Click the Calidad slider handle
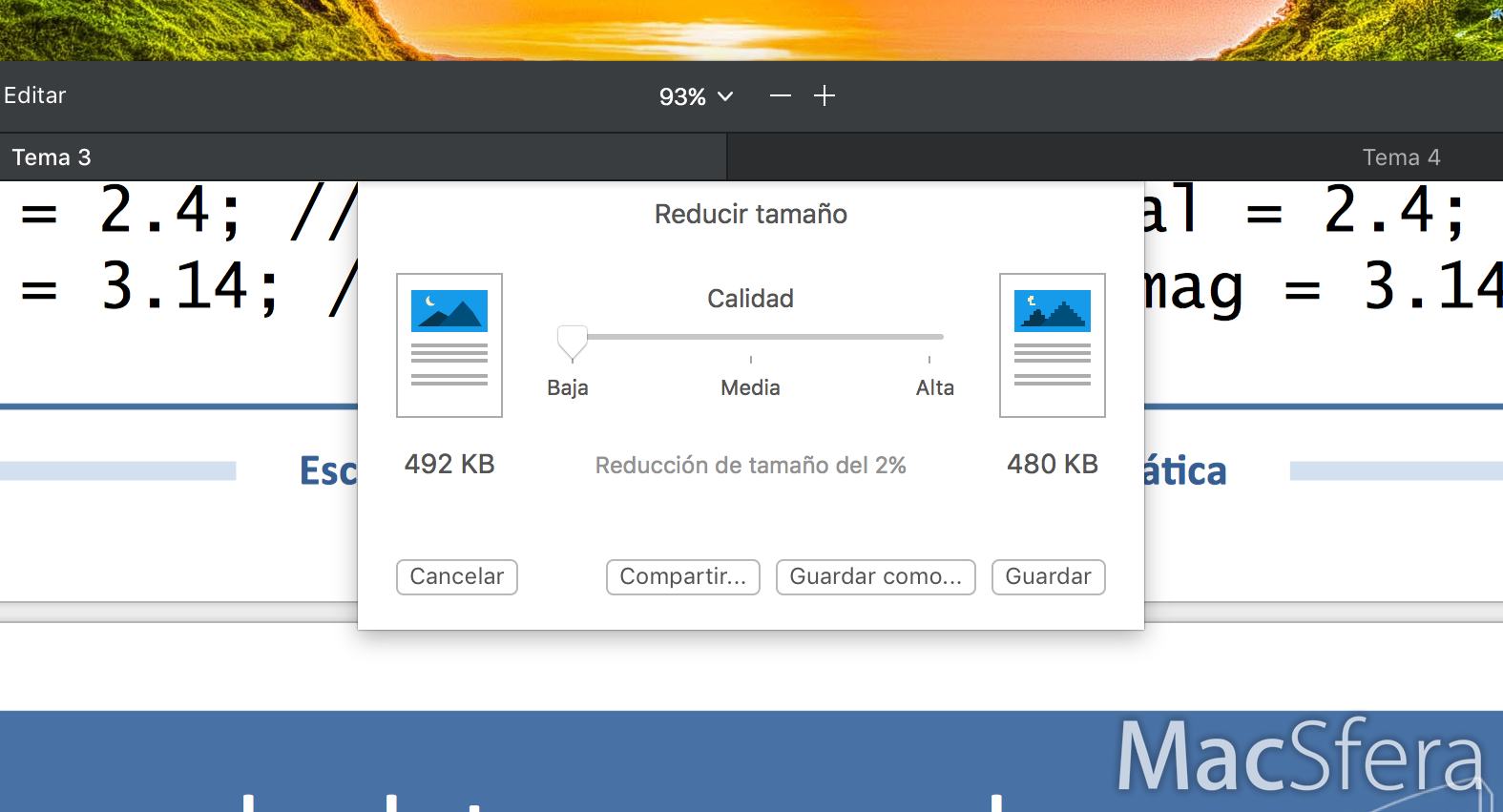The height and width of the screenshot is (812, 1503). coord(572,342)
